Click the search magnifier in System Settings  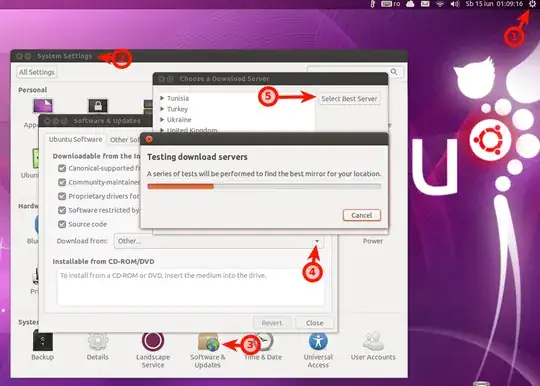[394, 72]
